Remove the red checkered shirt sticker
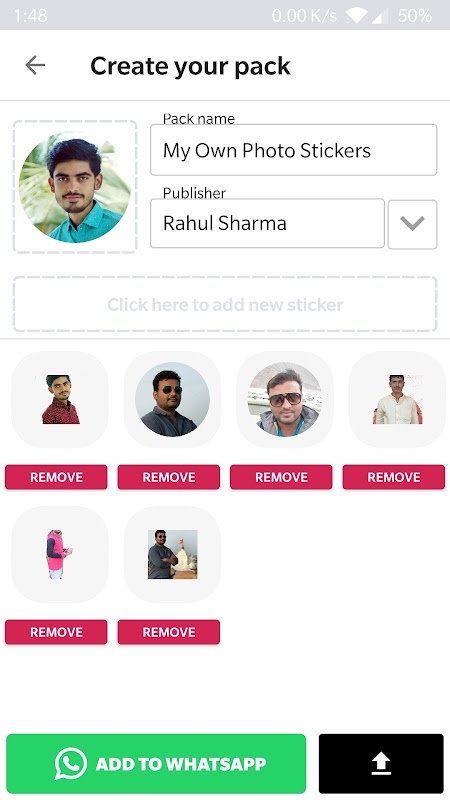Viewport: 450px width, 800px height. coord(56,477)
